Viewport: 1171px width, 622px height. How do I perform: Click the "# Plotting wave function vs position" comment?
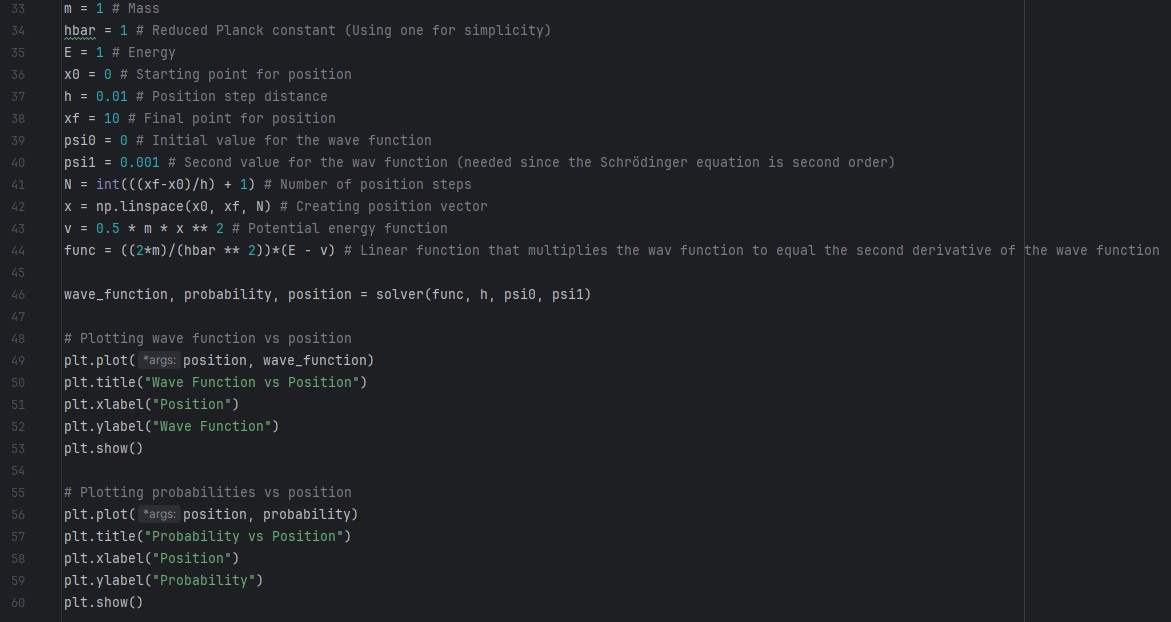208,338
